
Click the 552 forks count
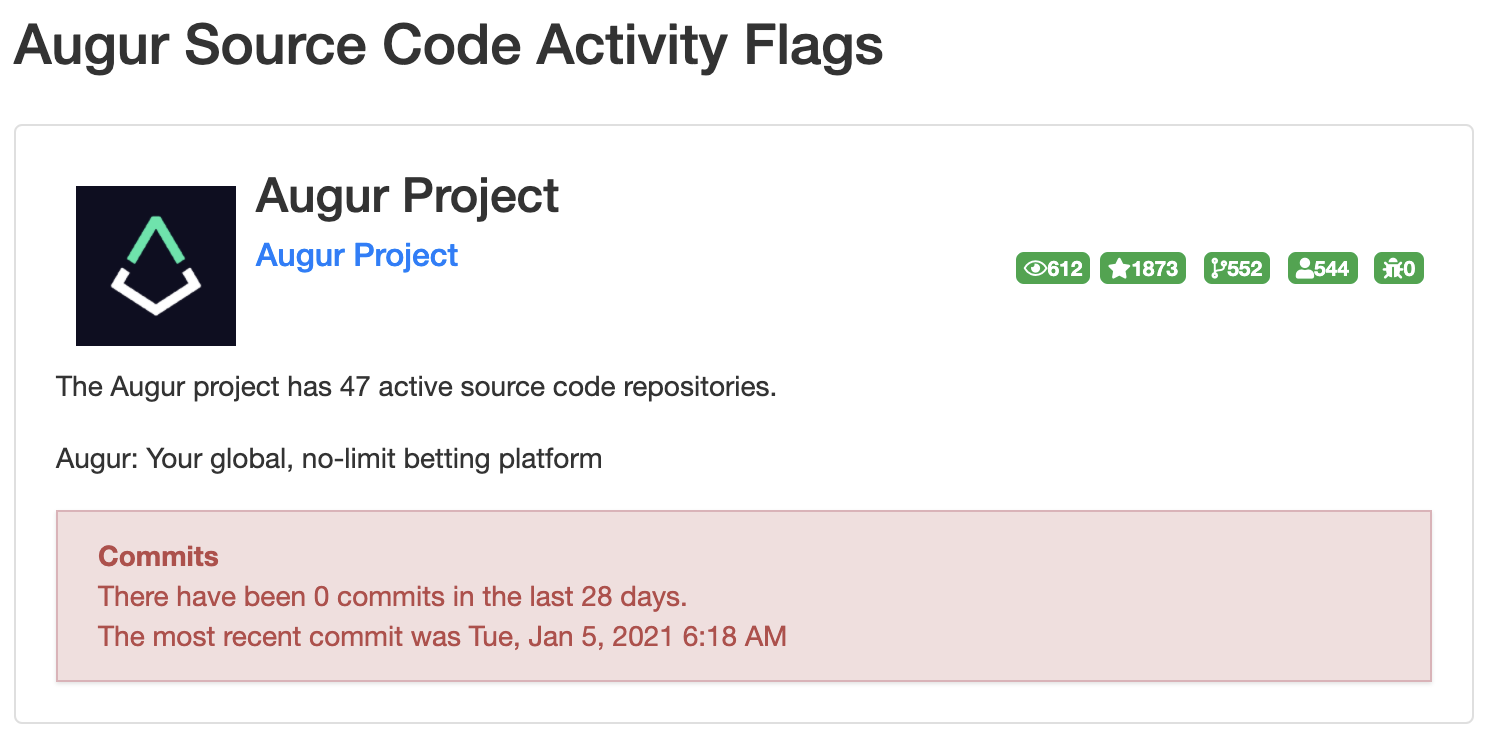coord(1245,269)
